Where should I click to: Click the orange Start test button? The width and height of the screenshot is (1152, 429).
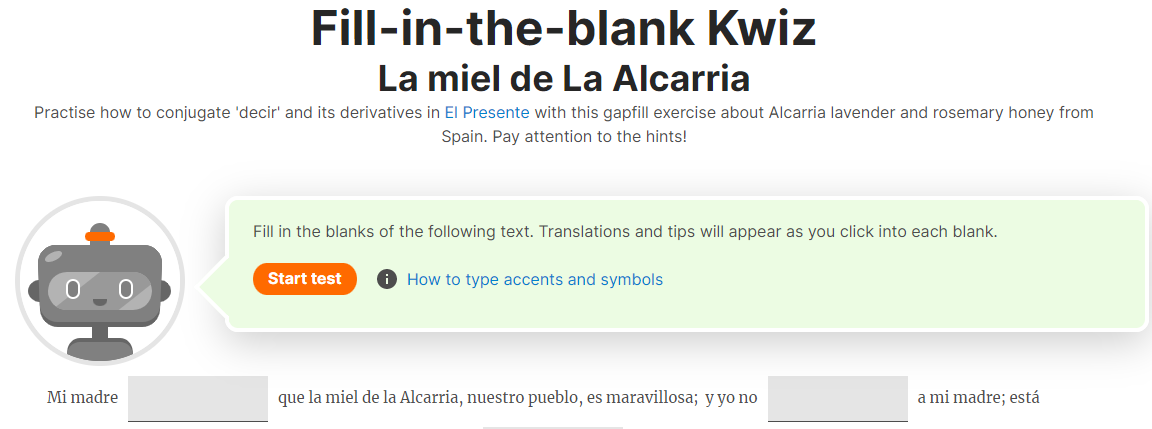click(x=305, y=279)
